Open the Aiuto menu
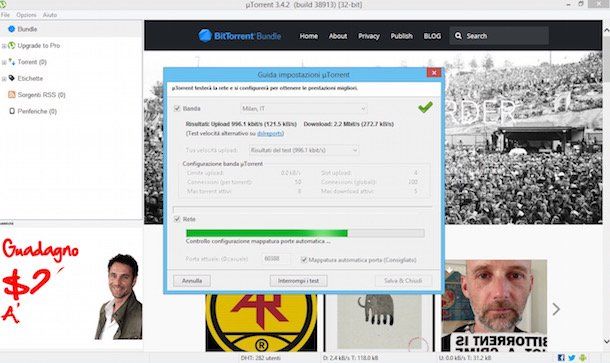The image size is (610, 363). pos(50,15)
